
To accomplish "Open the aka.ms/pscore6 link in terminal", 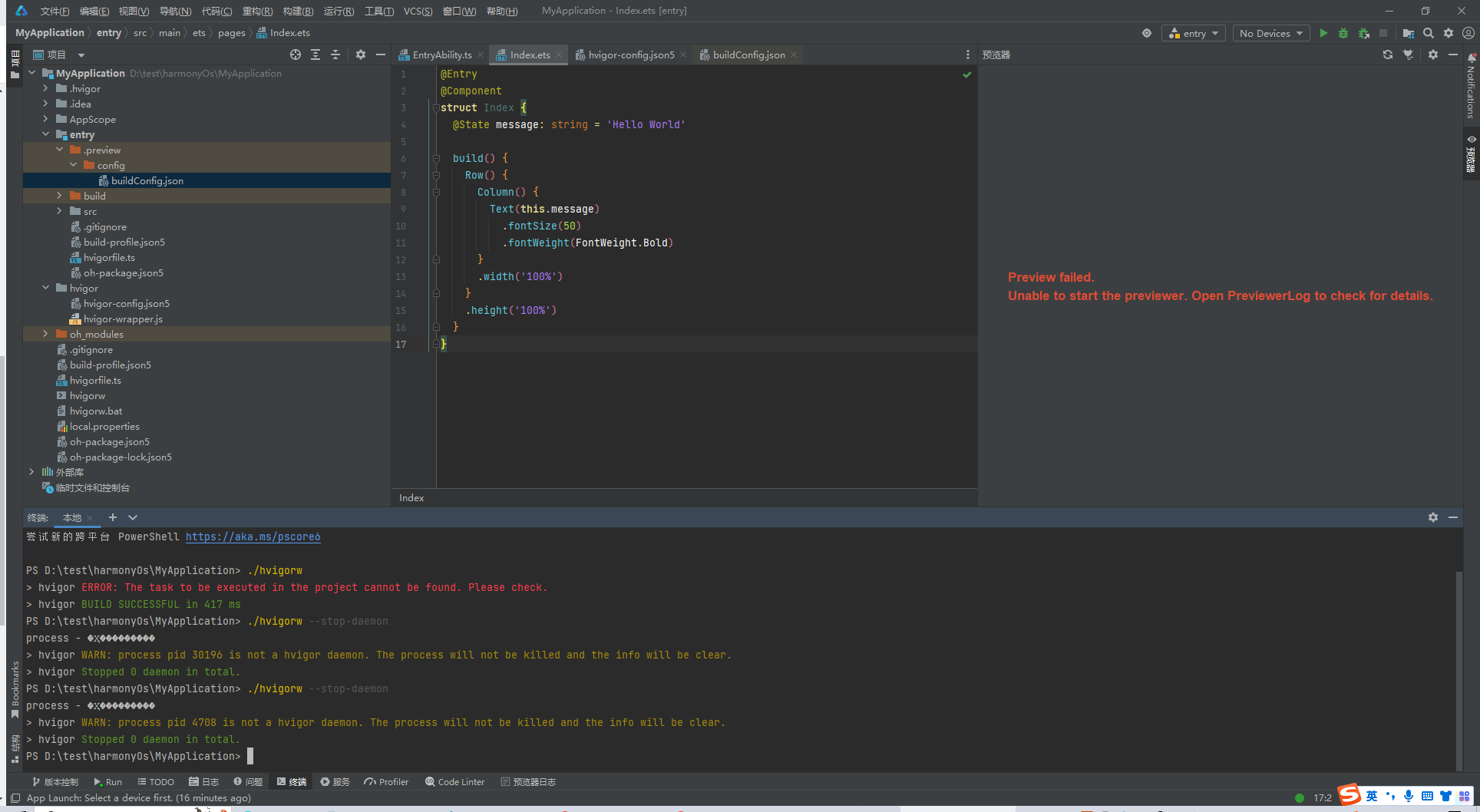I will click(x=253, y=536).
